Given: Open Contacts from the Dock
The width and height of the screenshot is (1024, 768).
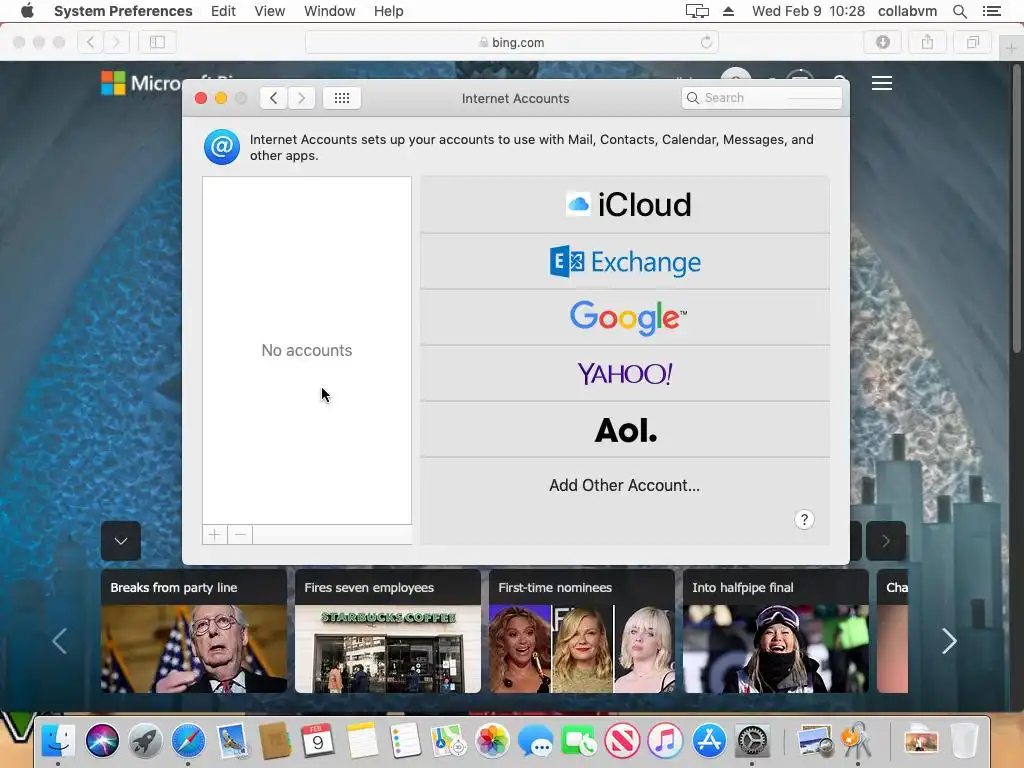Looking at the screenshot, I should pos(275,741).
